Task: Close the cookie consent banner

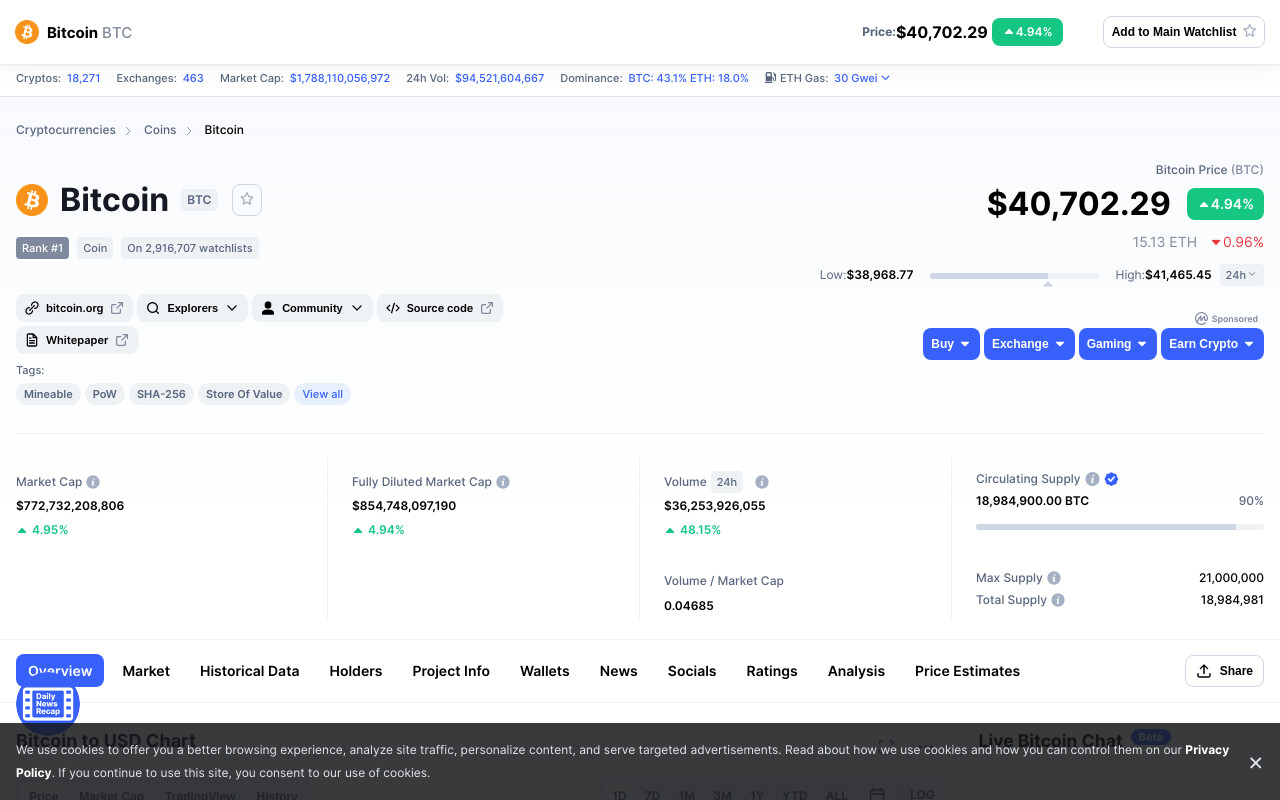Action: (x=1256, y=763)
